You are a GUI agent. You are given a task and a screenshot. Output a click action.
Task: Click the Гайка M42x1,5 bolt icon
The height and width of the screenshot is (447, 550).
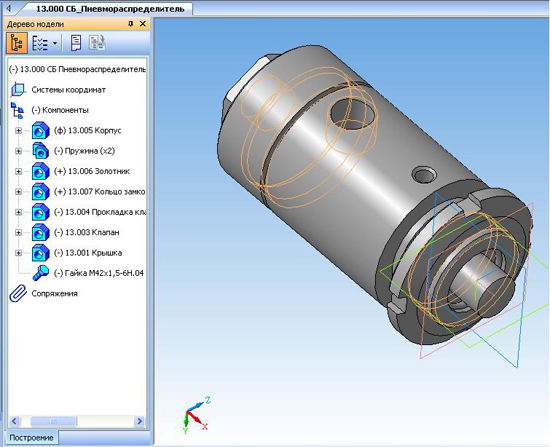click(x=40, y=273)
